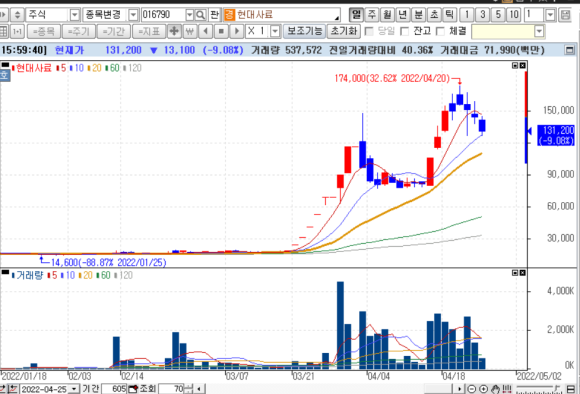This screenshot has width=580, height=394.
Task: Click the 판 button next to stock code
Action: coord(215,15)
